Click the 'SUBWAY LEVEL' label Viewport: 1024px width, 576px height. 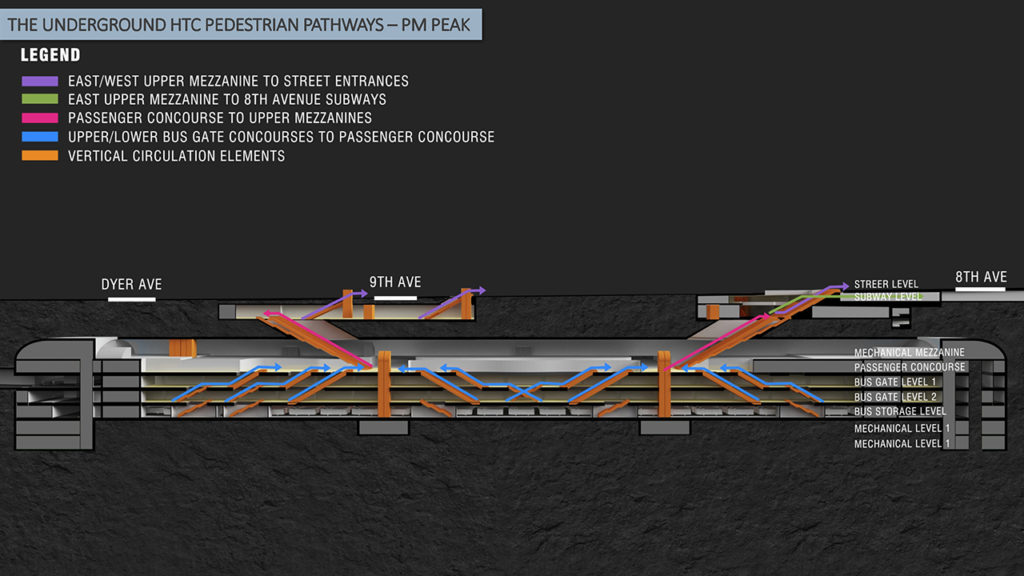tap(888, 297)
